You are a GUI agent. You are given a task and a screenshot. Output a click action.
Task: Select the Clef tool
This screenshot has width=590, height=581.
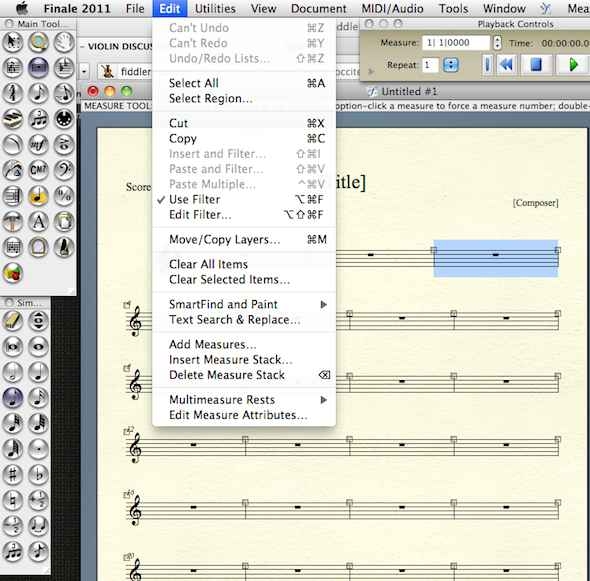pos(13,93)
